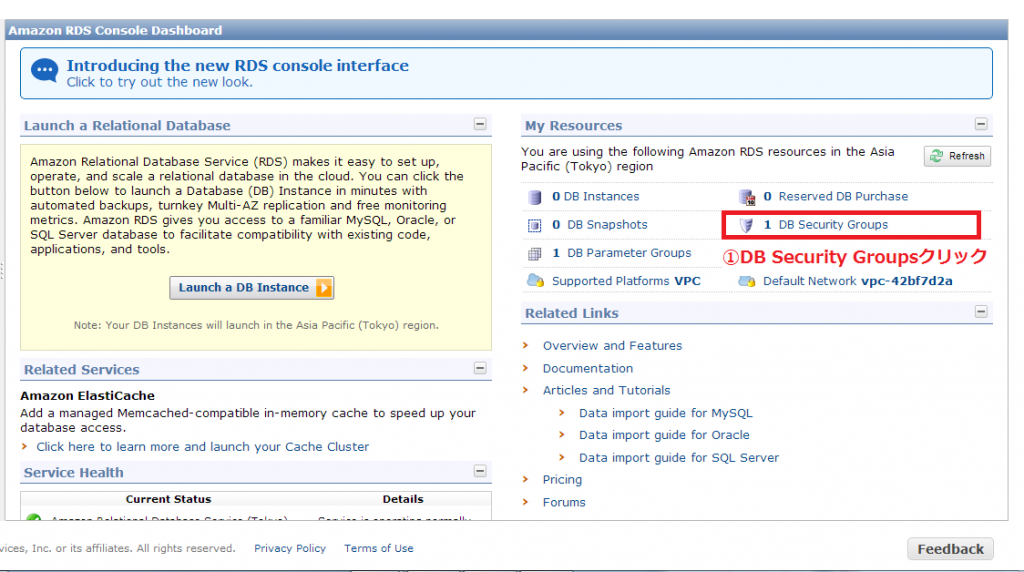The width and height of the screenshot is (1024, 572).
Task: Click the Tokyo region launch note text
Action: pos(256,325)
